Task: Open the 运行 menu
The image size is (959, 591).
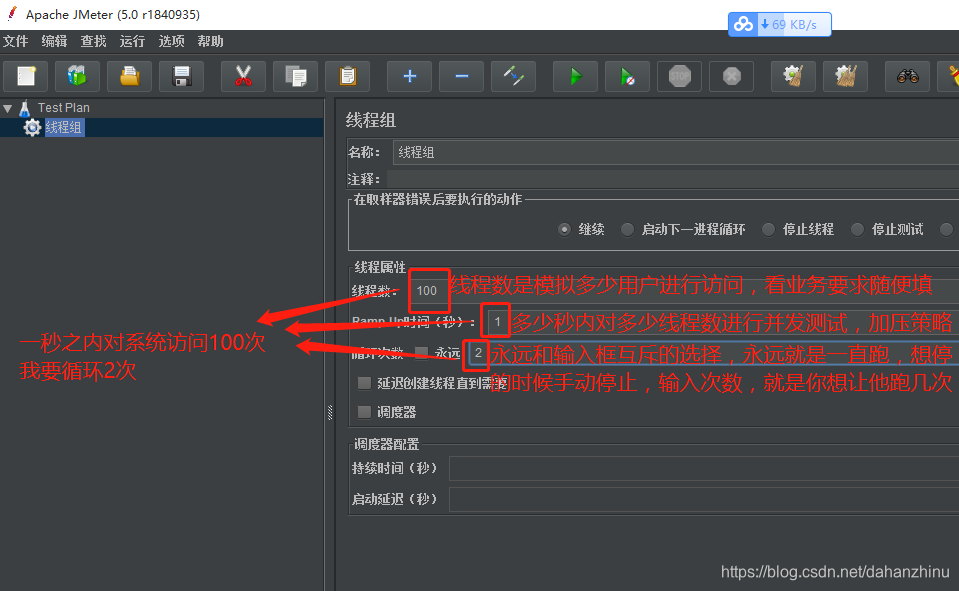Action: pos(132,41)
